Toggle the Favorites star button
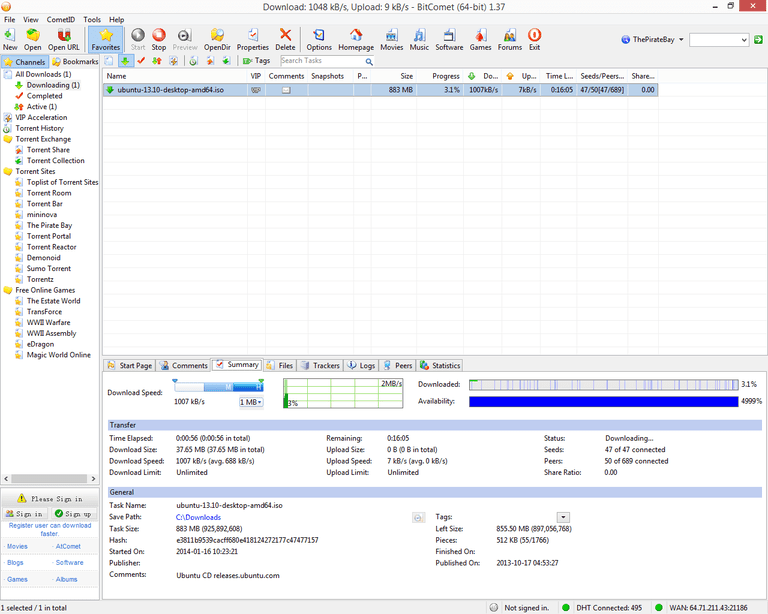Image resolution: width=768 pixels, height=614 pixels. click(x=106, y=39)
